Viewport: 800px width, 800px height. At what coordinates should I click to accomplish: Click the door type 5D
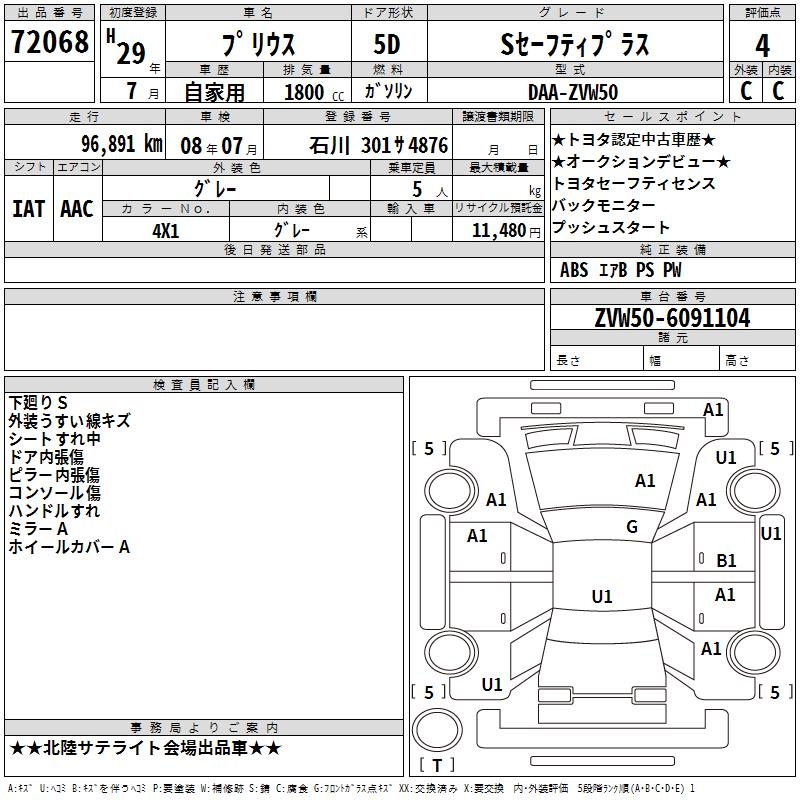[387, 44]
